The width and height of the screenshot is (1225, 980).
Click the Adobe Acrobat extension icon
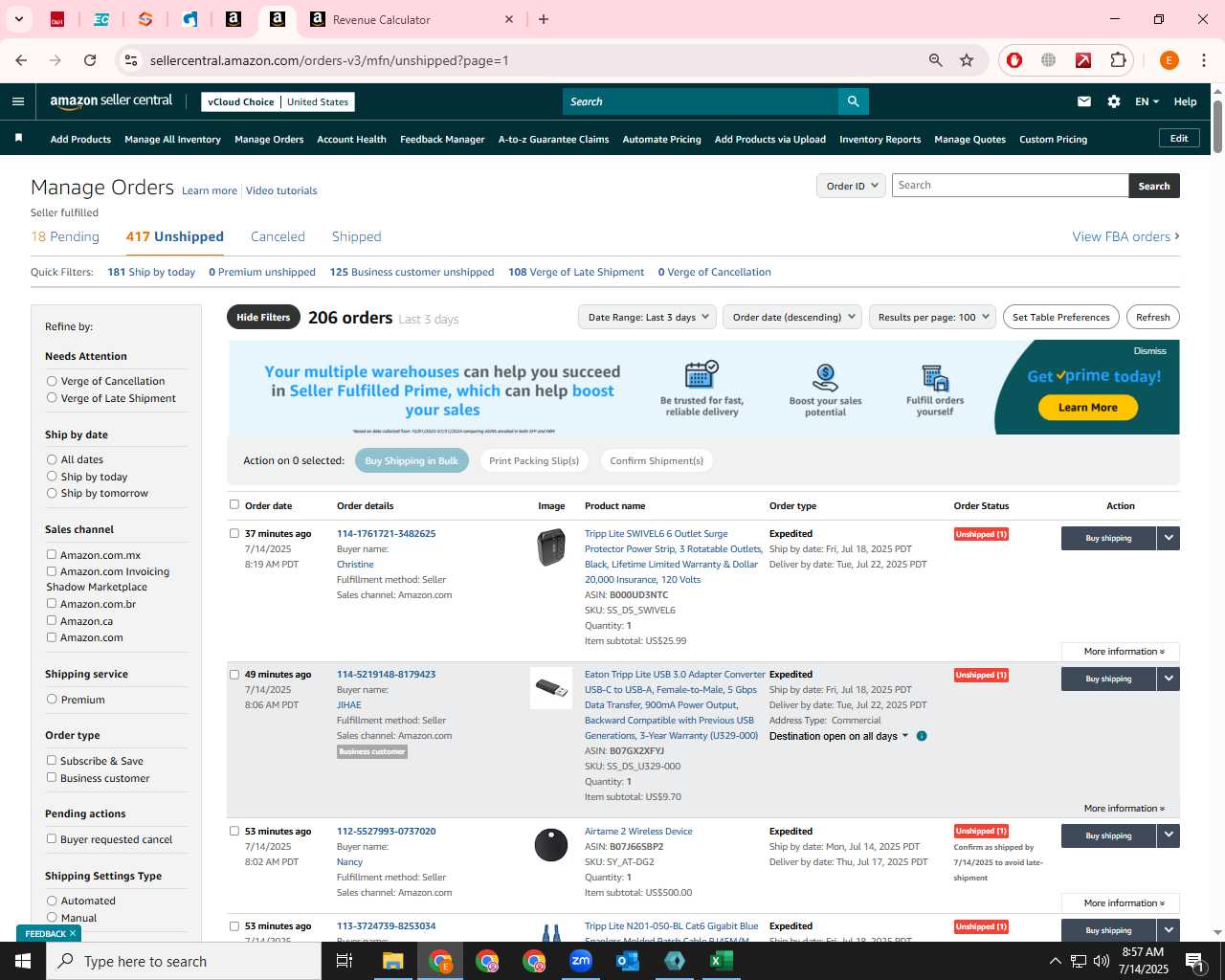pyautogui.click(x=1083, y=60)
